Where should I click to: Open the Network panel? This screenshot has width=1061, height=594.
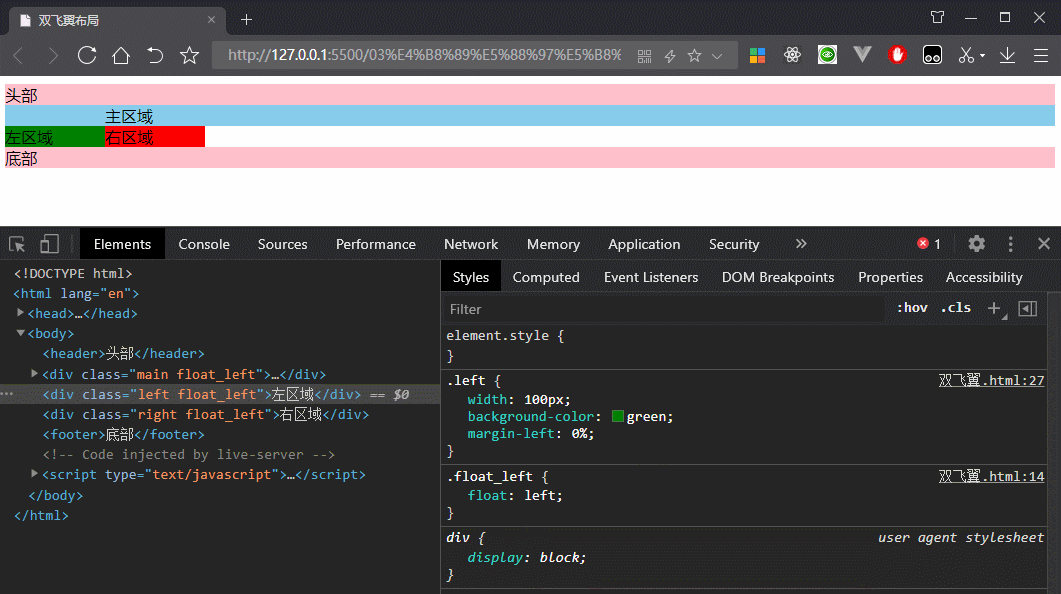tap(471, 244)
